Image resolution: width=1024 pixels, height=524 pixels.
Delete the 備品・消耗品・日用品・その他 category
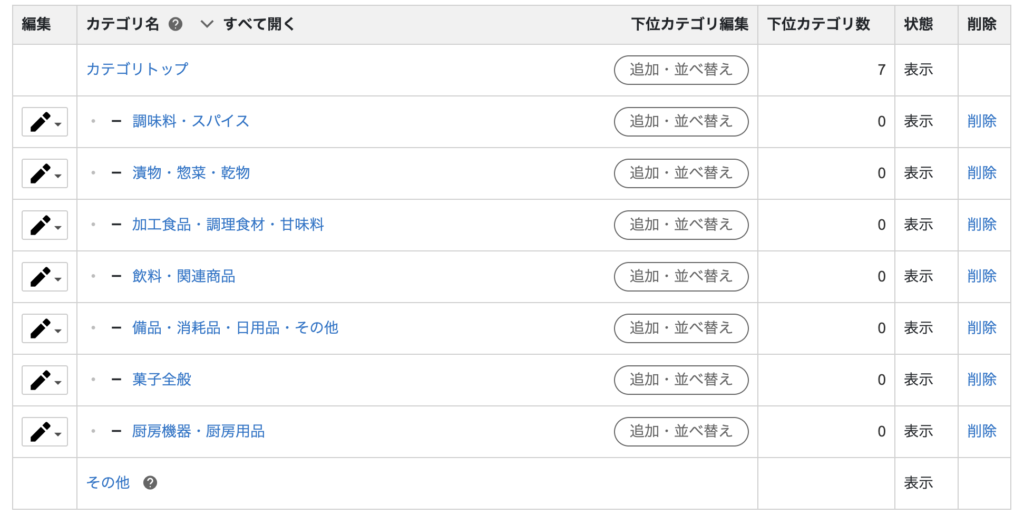click(x=981, y=328)
